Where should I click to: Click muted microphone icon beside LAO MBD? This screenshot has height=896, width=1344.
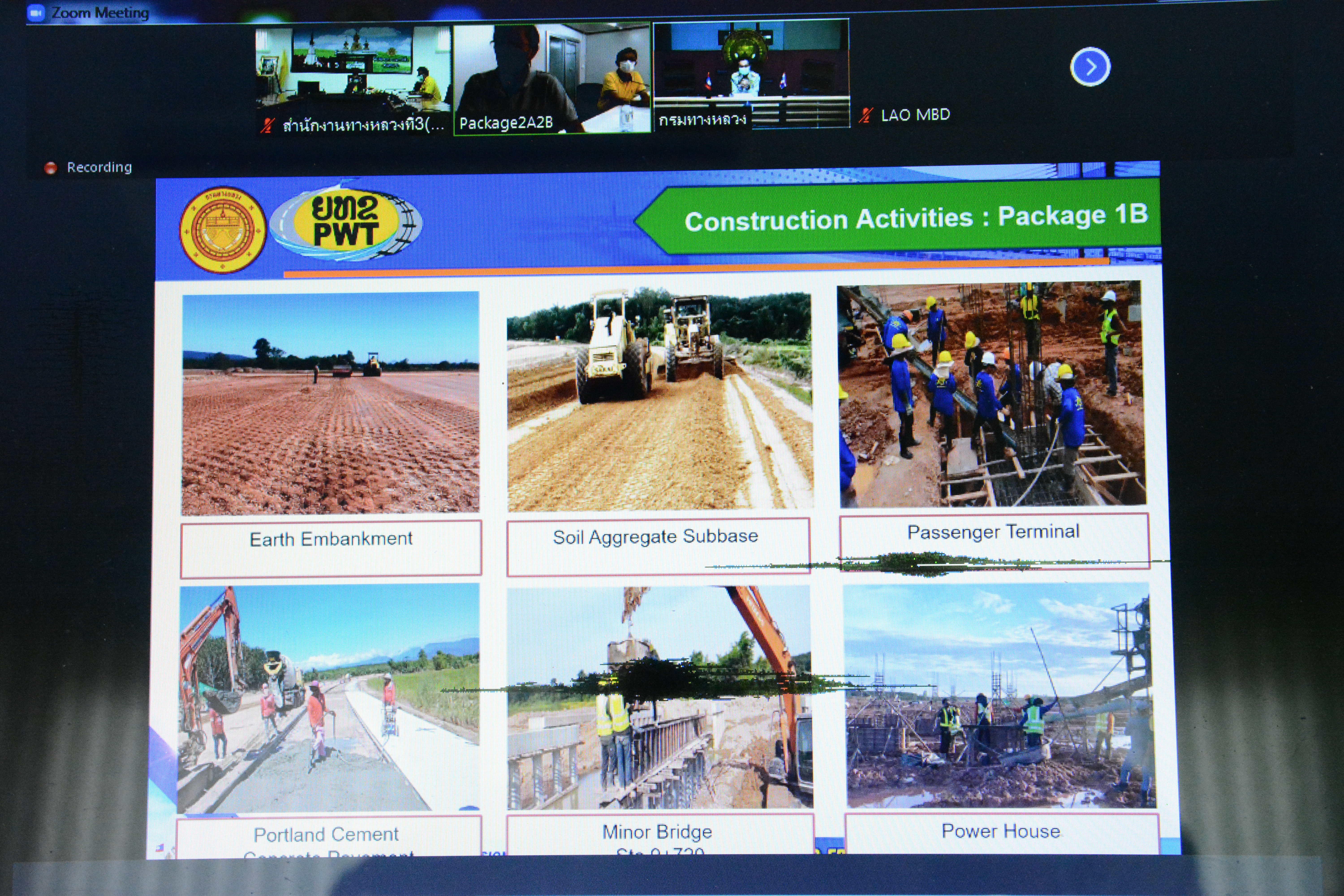point(866,115)
